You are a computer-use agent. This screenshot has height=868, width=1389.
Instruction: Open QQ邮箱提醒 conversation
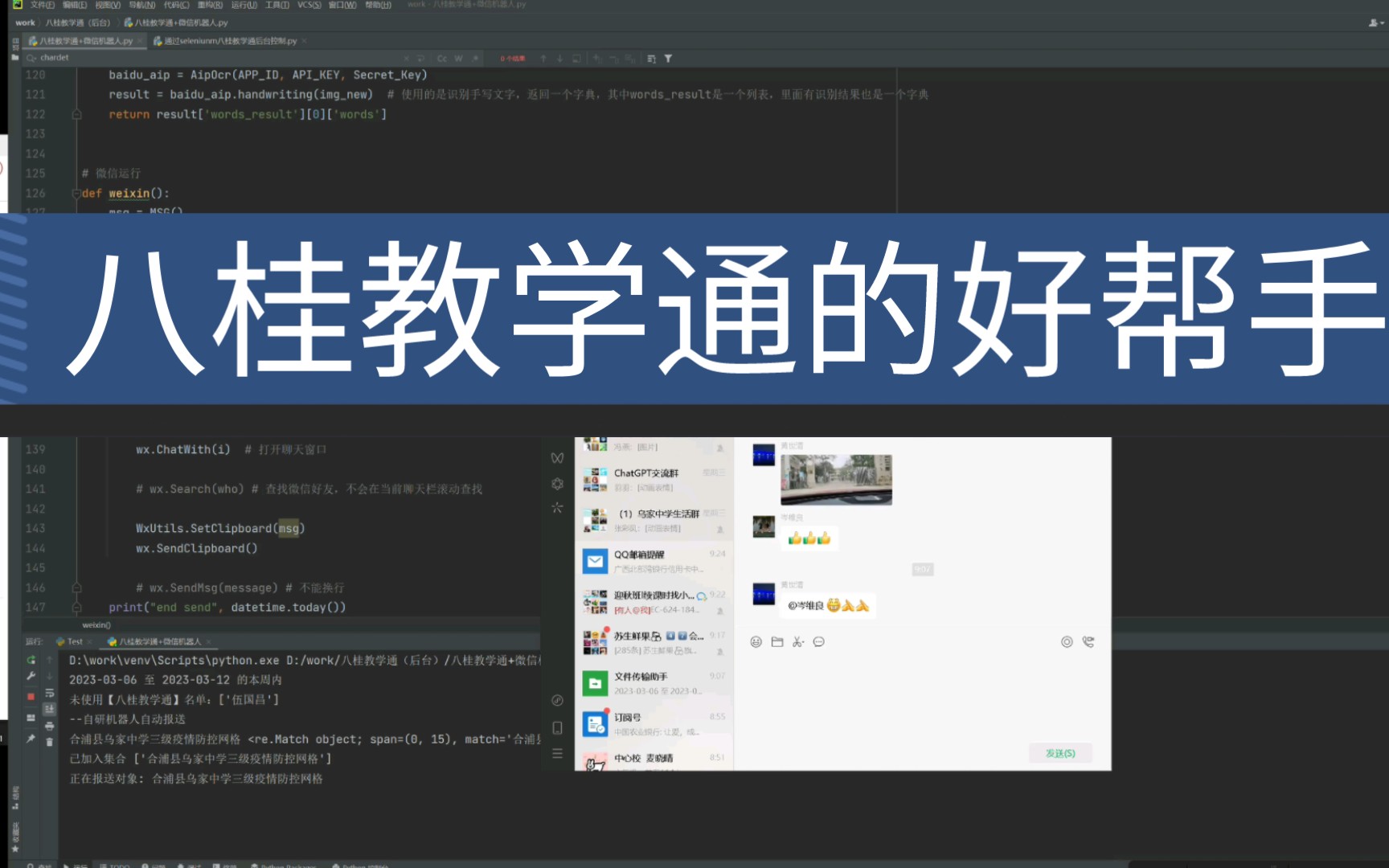click(654, 561)
